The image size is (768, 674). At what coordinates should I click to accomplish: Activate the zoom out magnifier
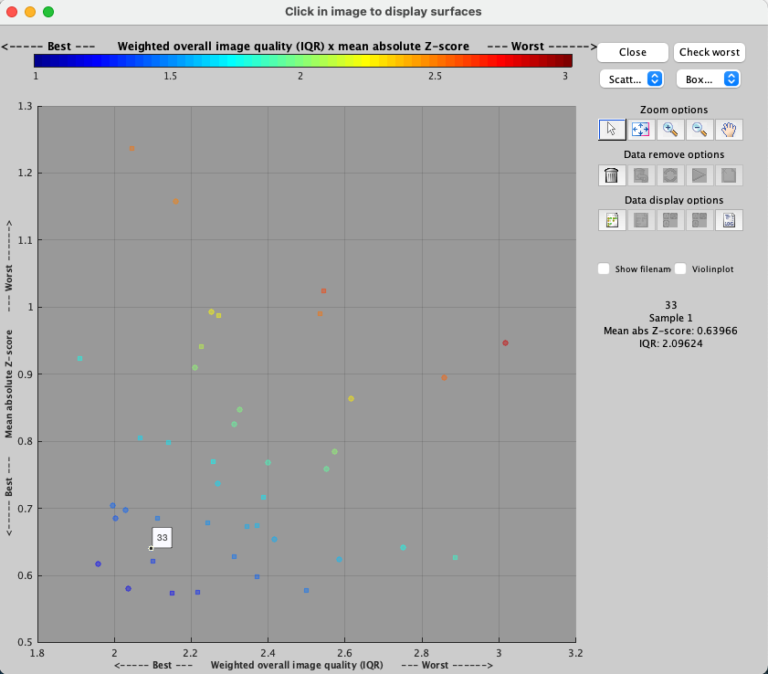click(x=700, y=129)
